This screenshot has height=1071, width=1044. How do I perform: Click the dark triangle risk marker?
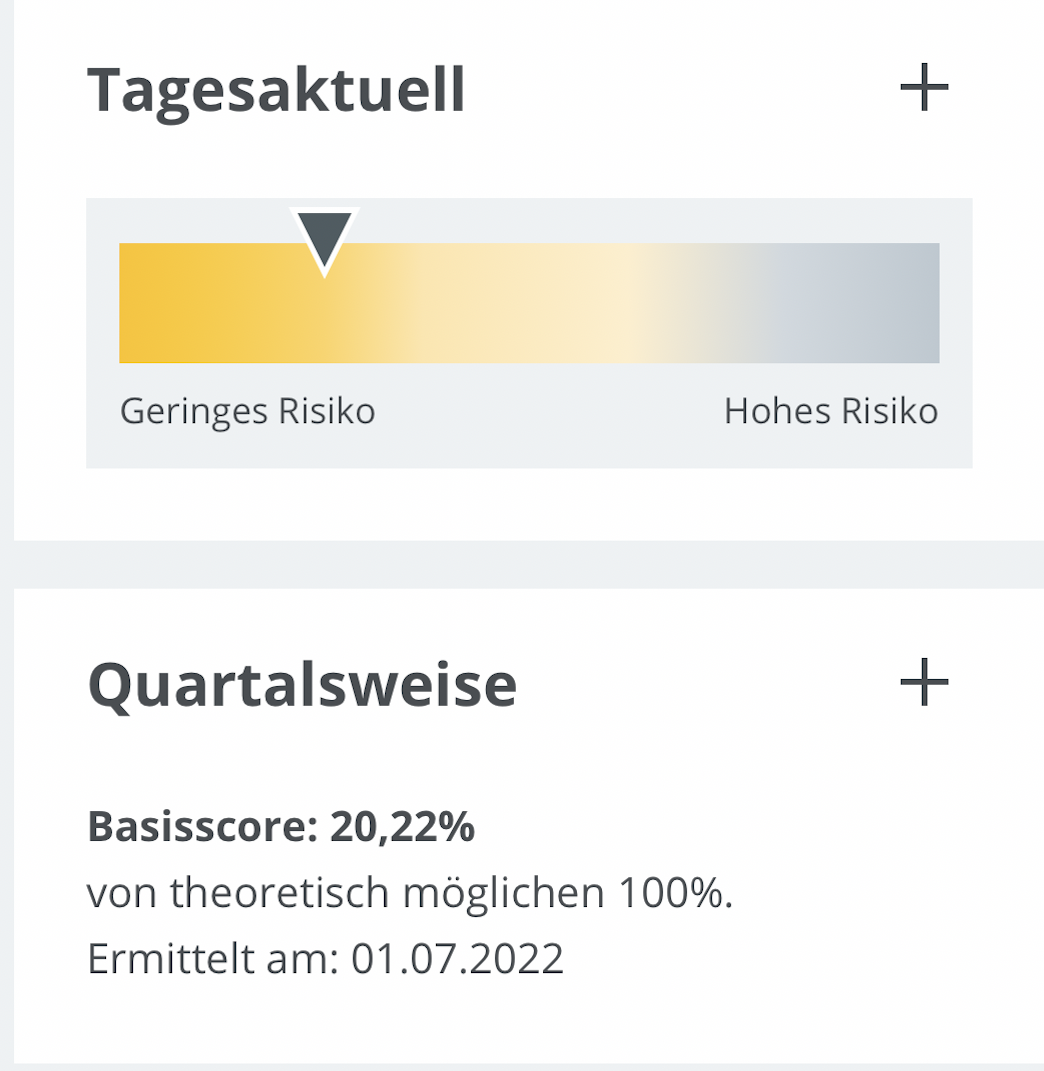tap(324, 238)
